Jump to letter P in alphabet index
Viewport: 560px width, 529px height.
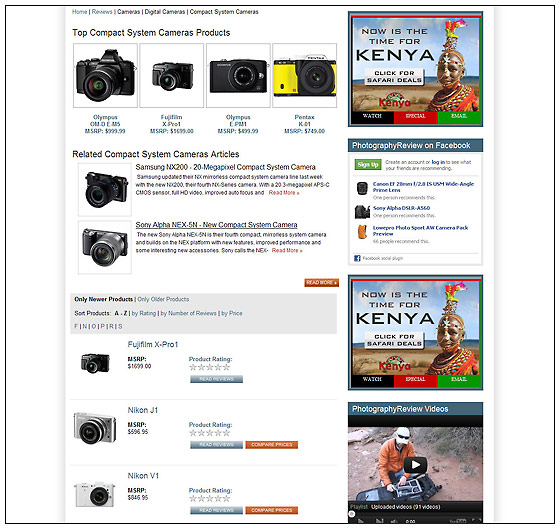click(x=103, y=326)
